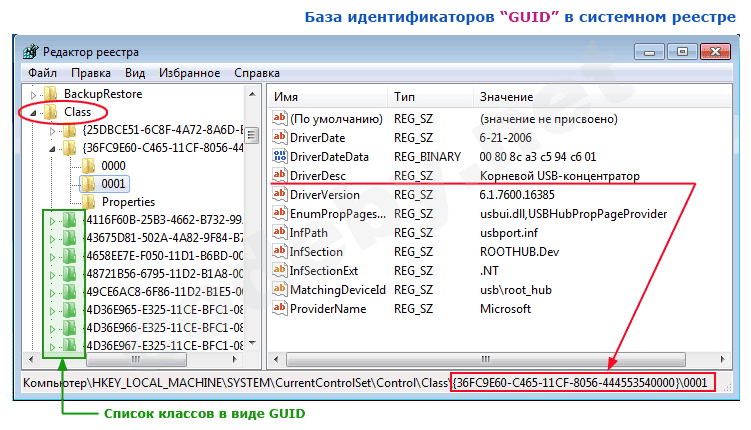
Task: Click string icon for EnumPropPages value
Action: pyautogui.click(x=280, y=213)
